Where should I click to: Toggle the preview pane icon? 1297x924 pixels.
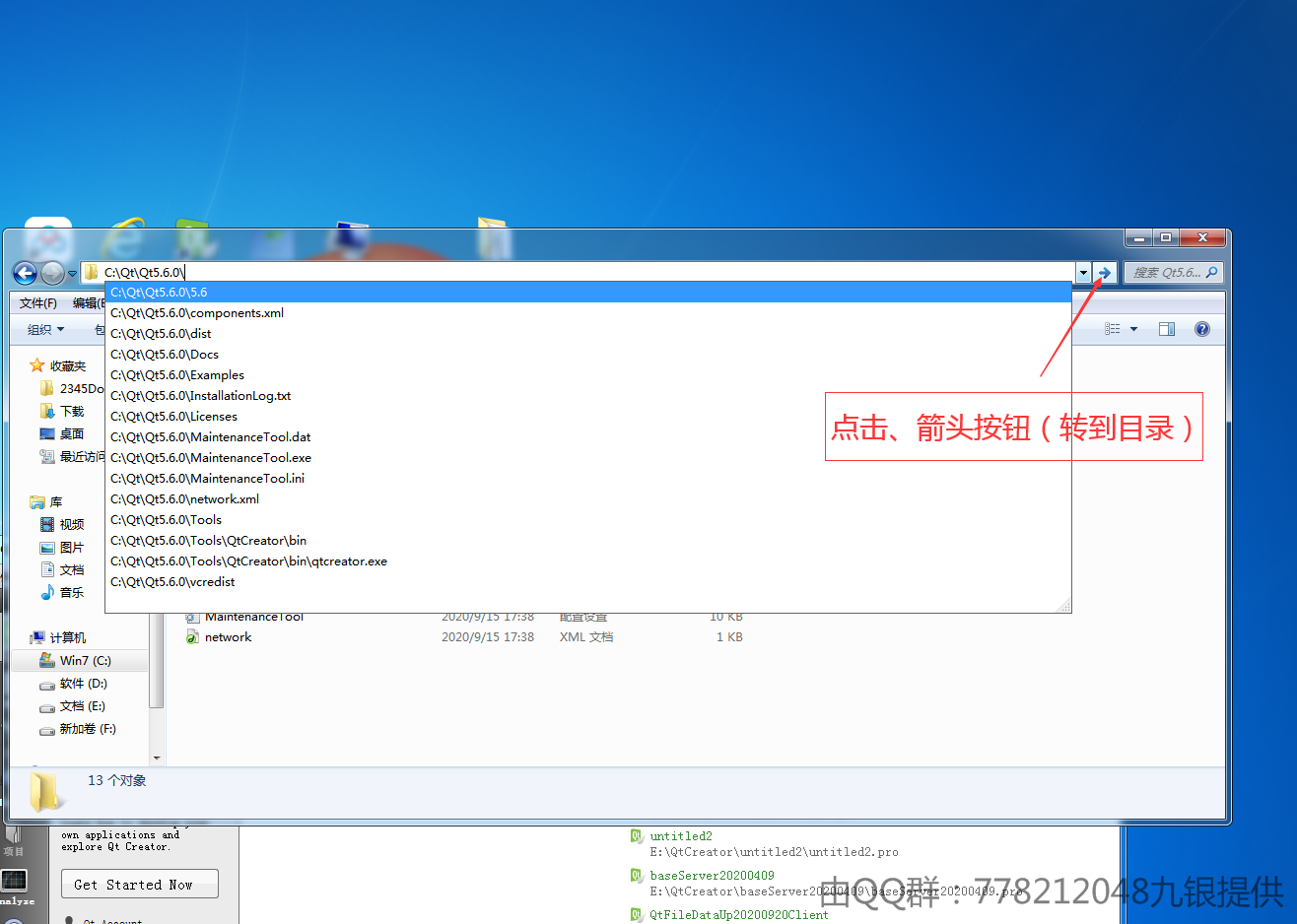[1167, 330]
